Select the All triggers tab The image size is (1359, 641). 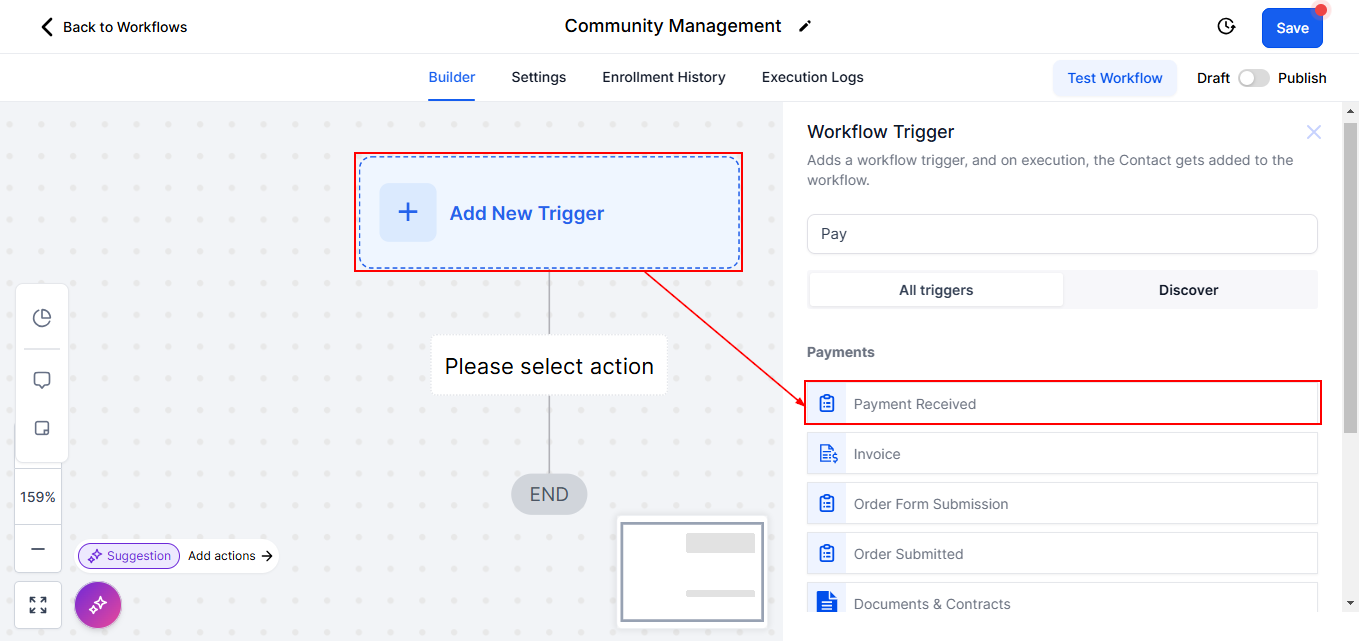(x=936, y=290)
